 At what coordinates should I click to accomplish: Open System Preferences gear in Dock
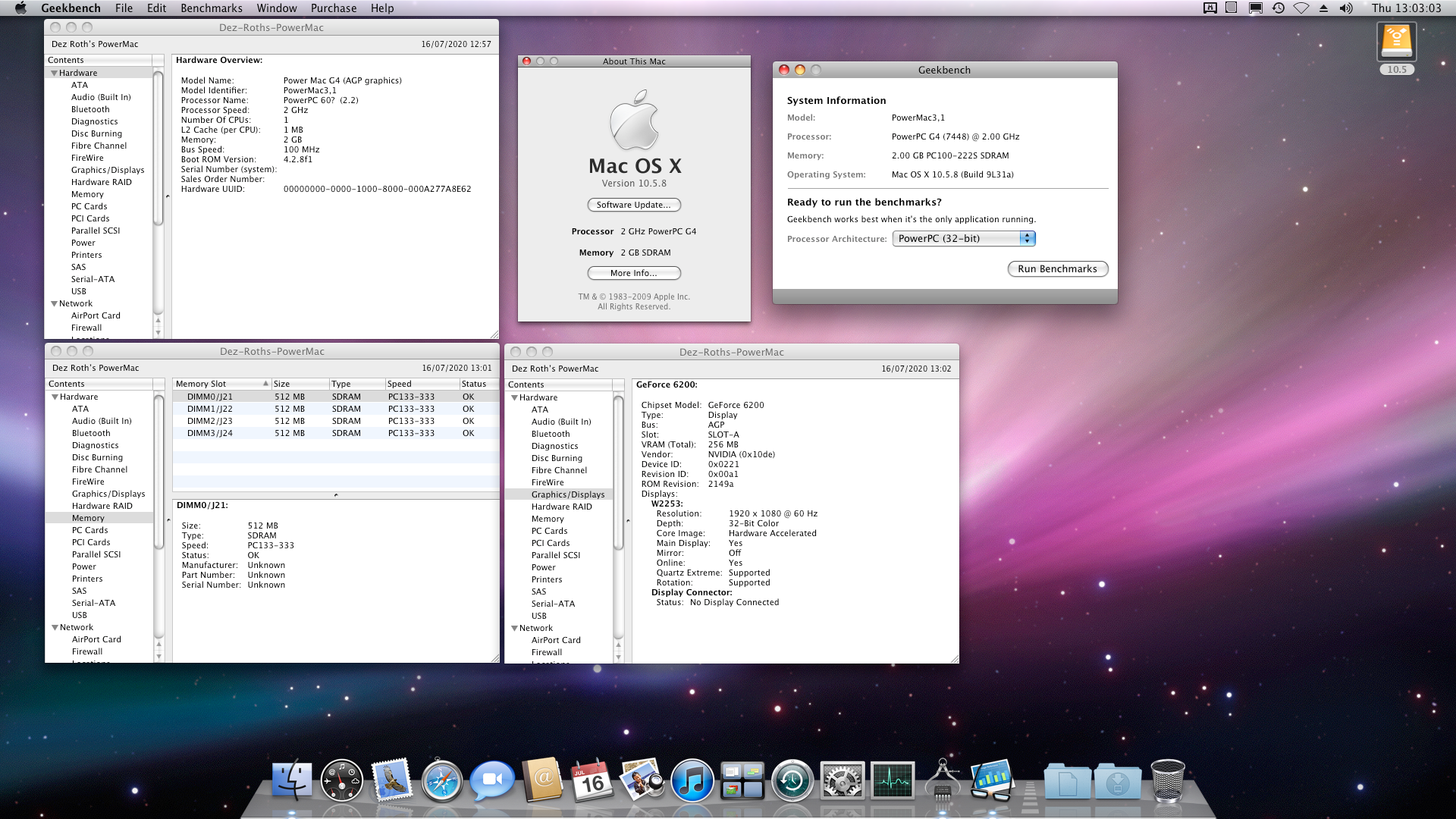tap(842, 780)
